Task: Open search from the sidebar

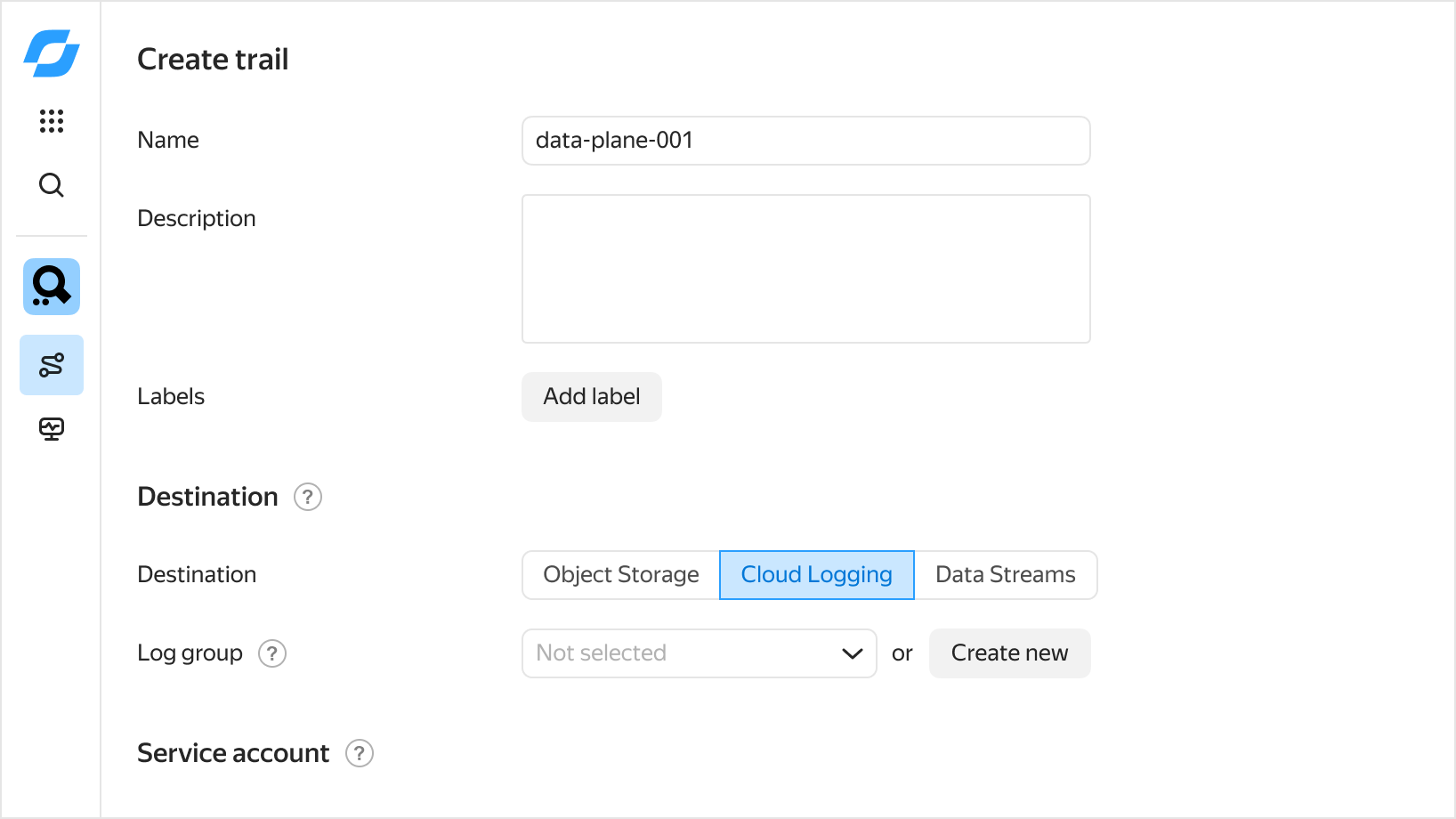Action: 52,185
